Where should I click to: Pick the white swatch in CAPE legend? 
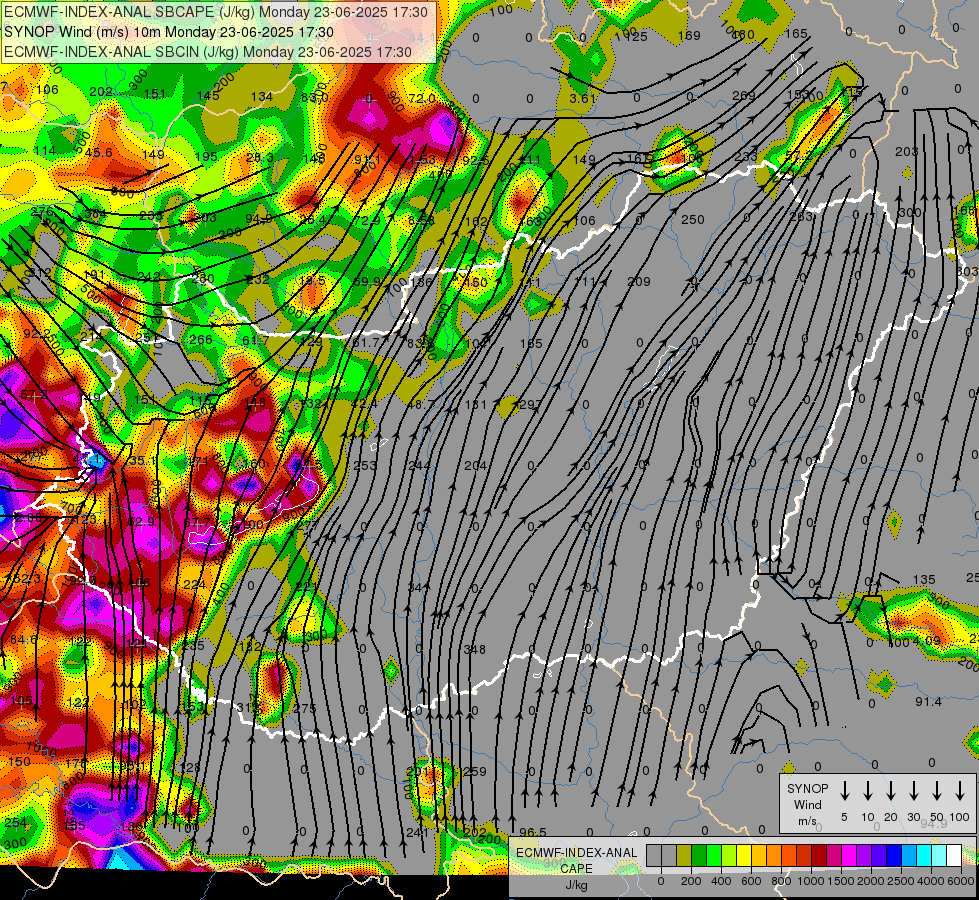coord(955,856)
